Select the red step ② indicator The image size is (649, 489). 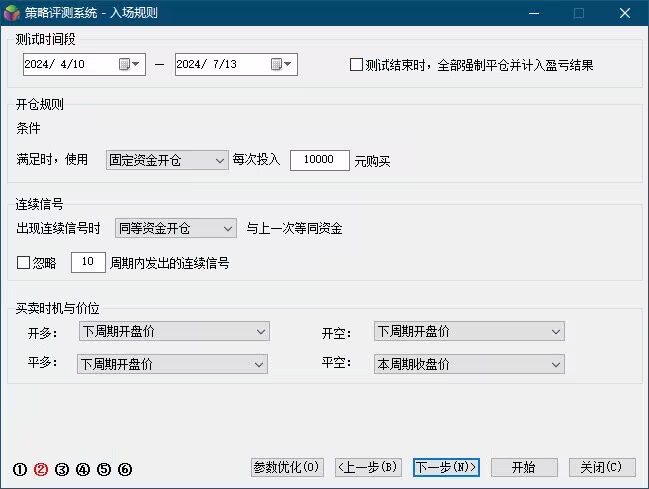(41, 469)
